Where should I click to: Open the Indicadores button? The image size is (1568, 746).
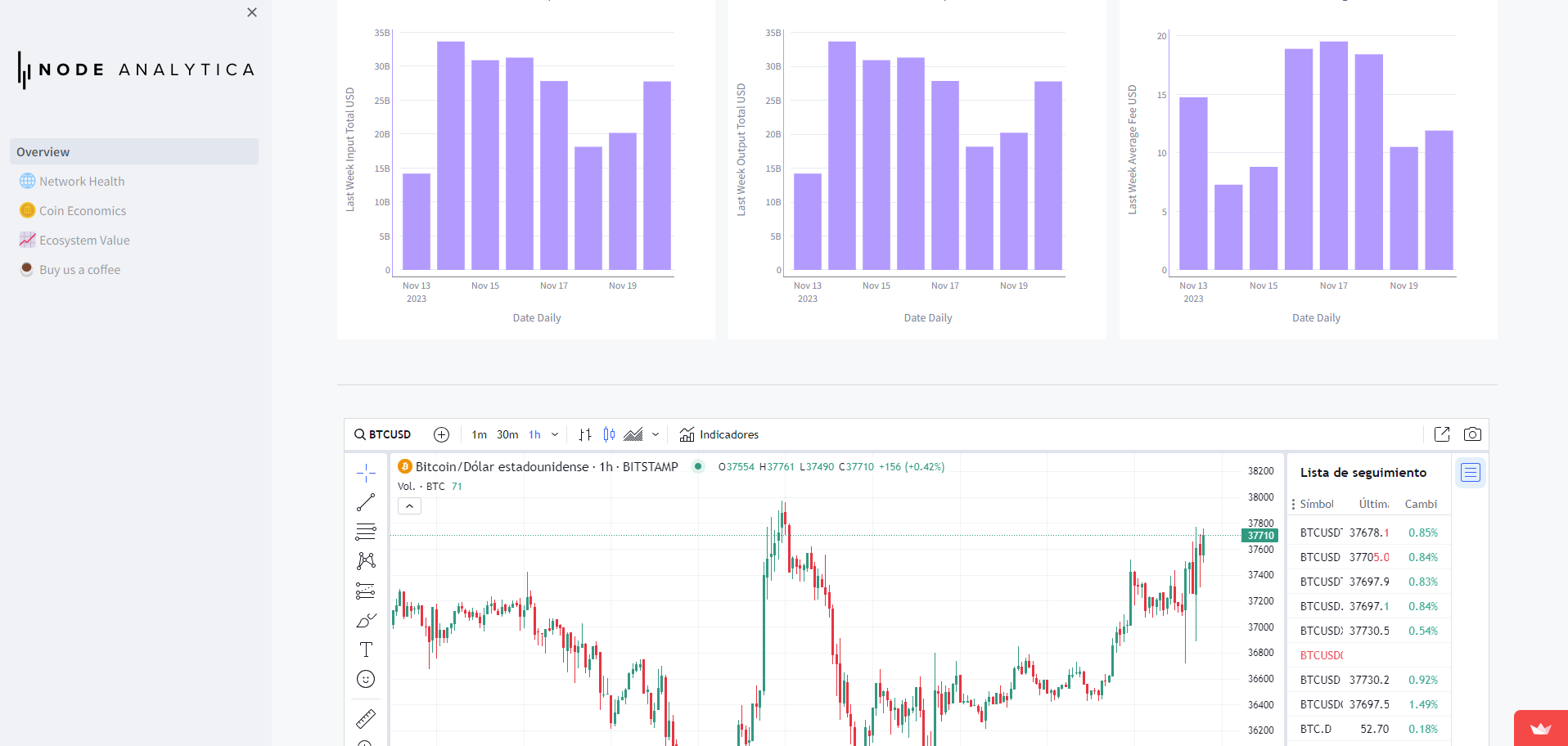pos(719,434)
